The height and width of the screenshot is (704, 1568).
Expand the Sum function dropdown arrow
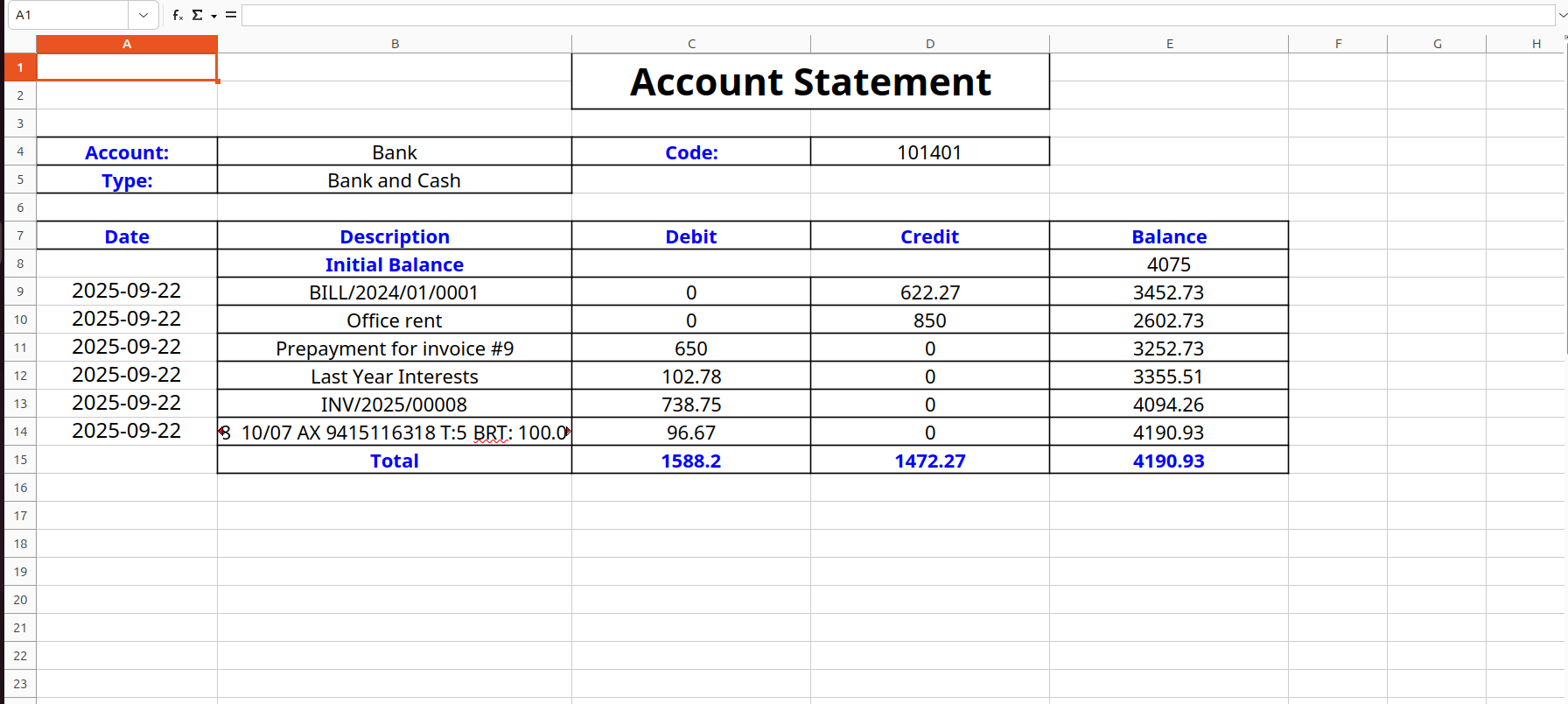pyautogui.click(x=213, y=16)
